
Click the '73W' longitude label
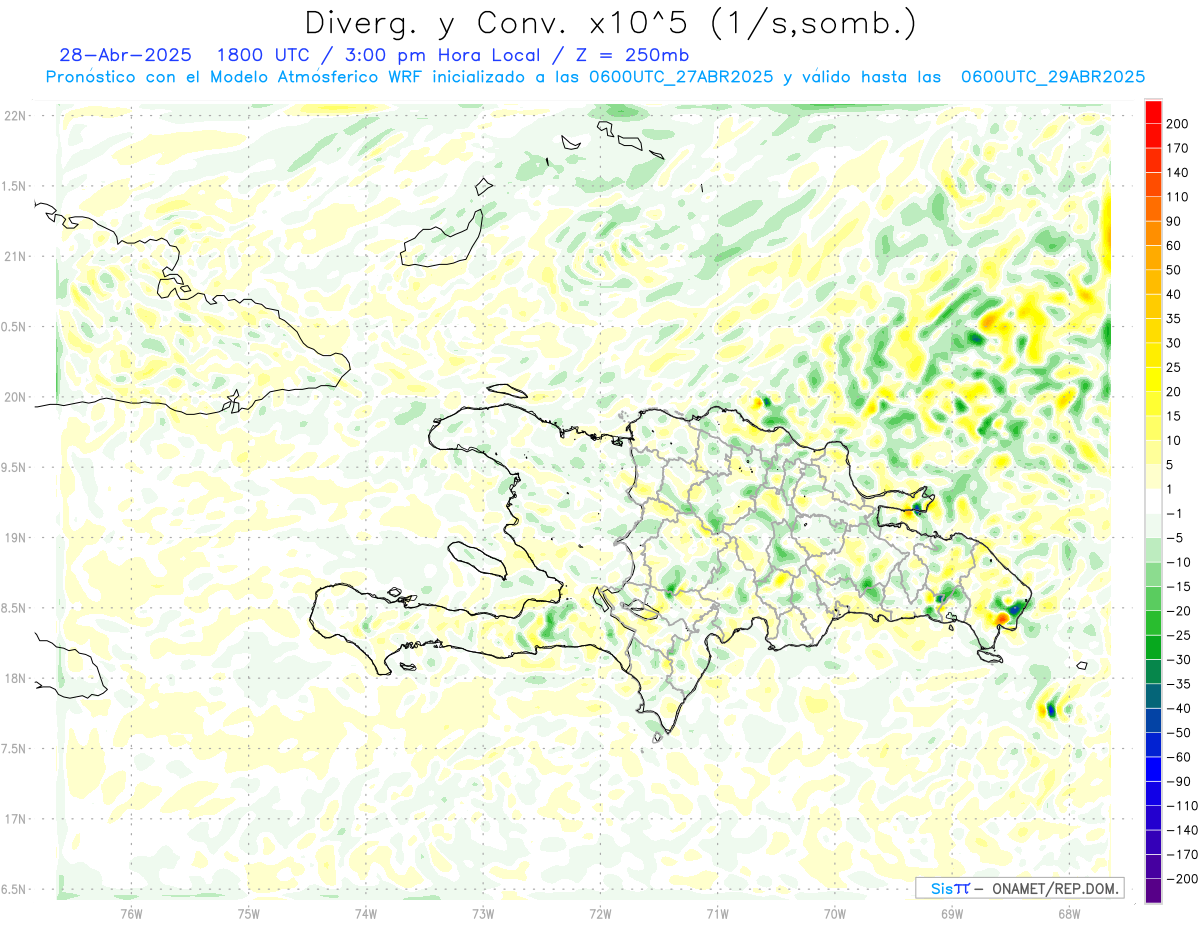[x=483, y=913]
